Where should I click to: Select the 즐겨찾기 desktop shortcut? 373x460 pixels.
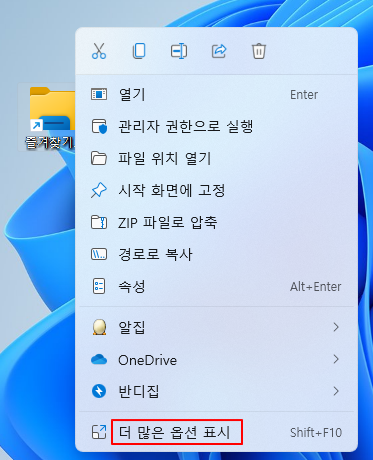tap(47, 117)
